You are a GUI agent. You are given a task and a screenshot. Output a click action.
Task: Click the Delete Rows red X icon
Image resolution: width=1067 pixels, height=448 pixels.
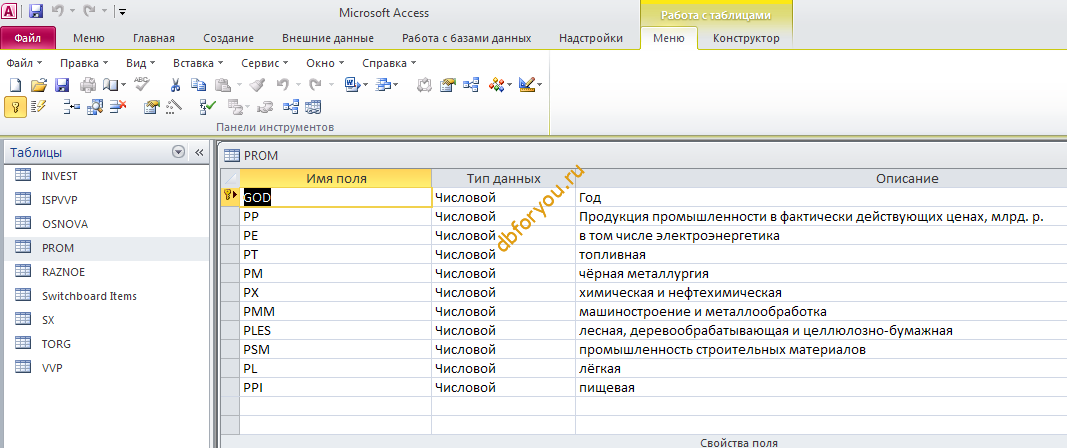118,106
